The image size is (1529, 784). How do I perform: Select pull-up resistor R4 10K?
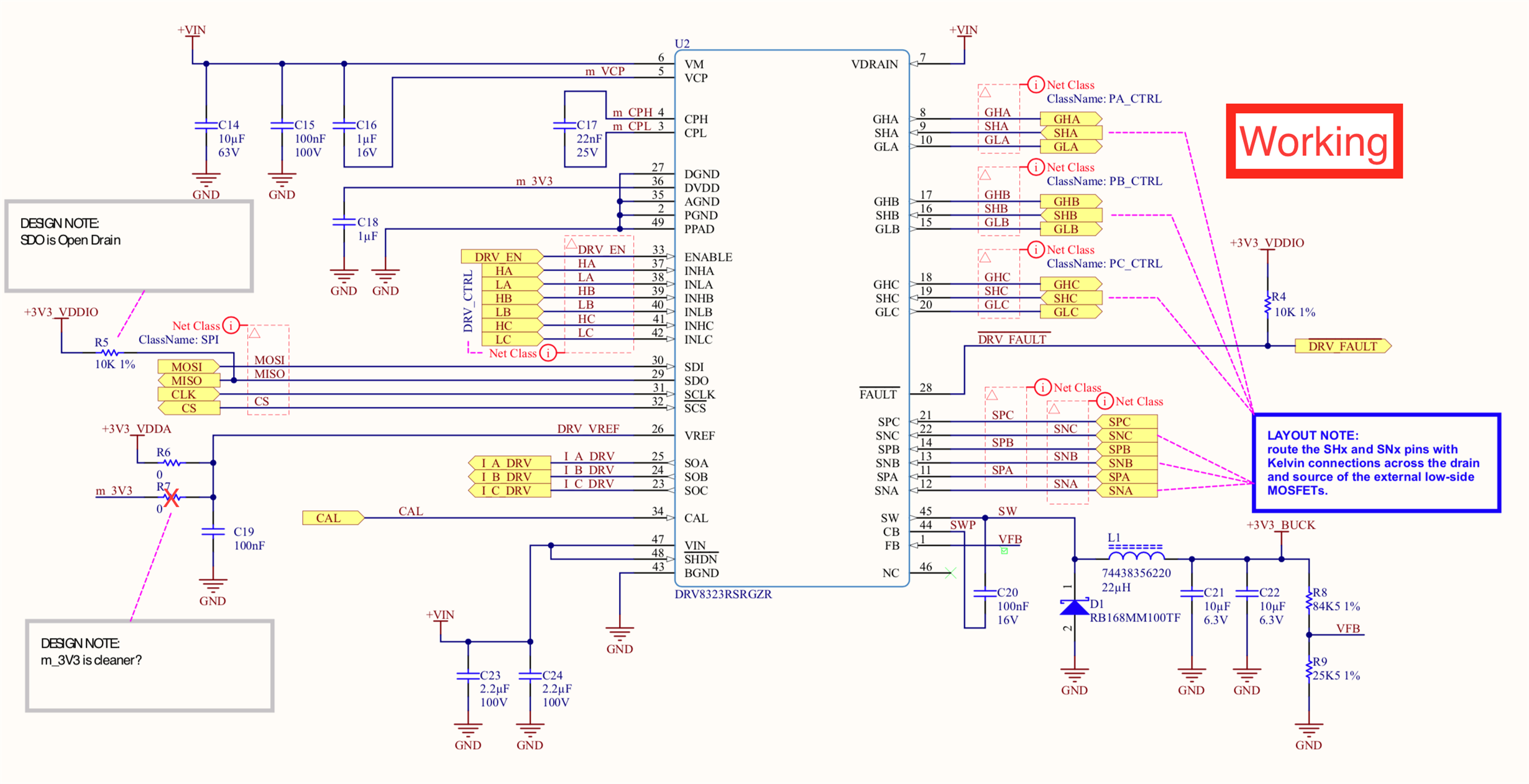pos(1267,305)
